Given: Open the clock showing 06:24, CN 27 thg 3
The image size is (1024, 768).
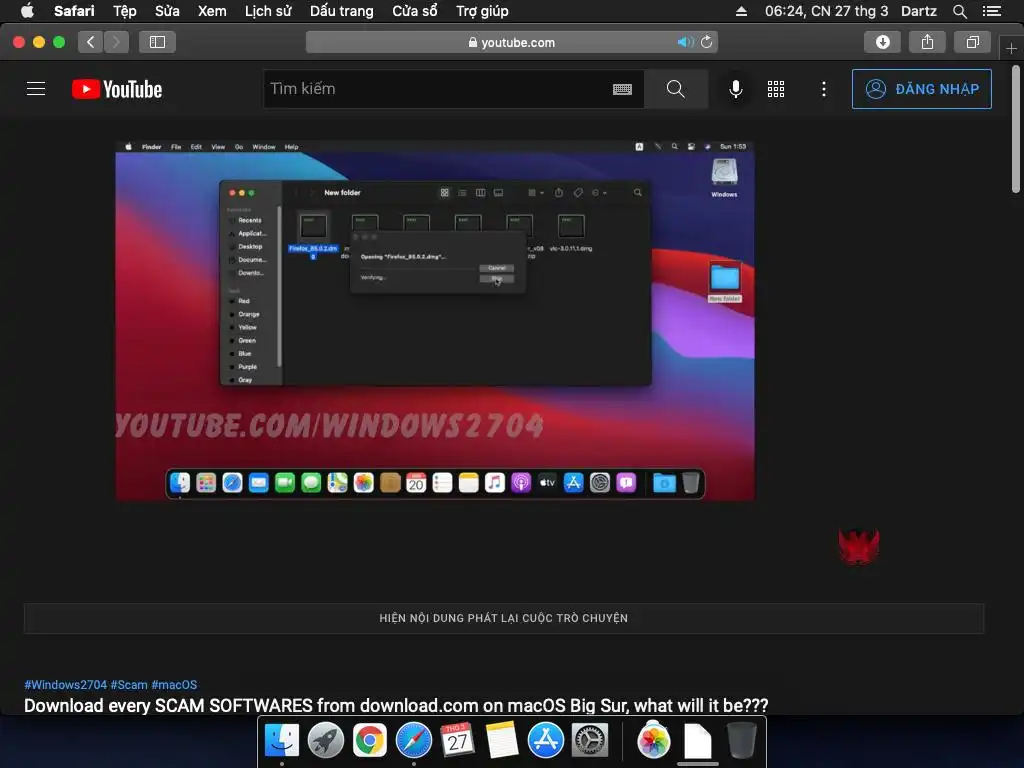Looking at the screenshot, I should [826, 11].
